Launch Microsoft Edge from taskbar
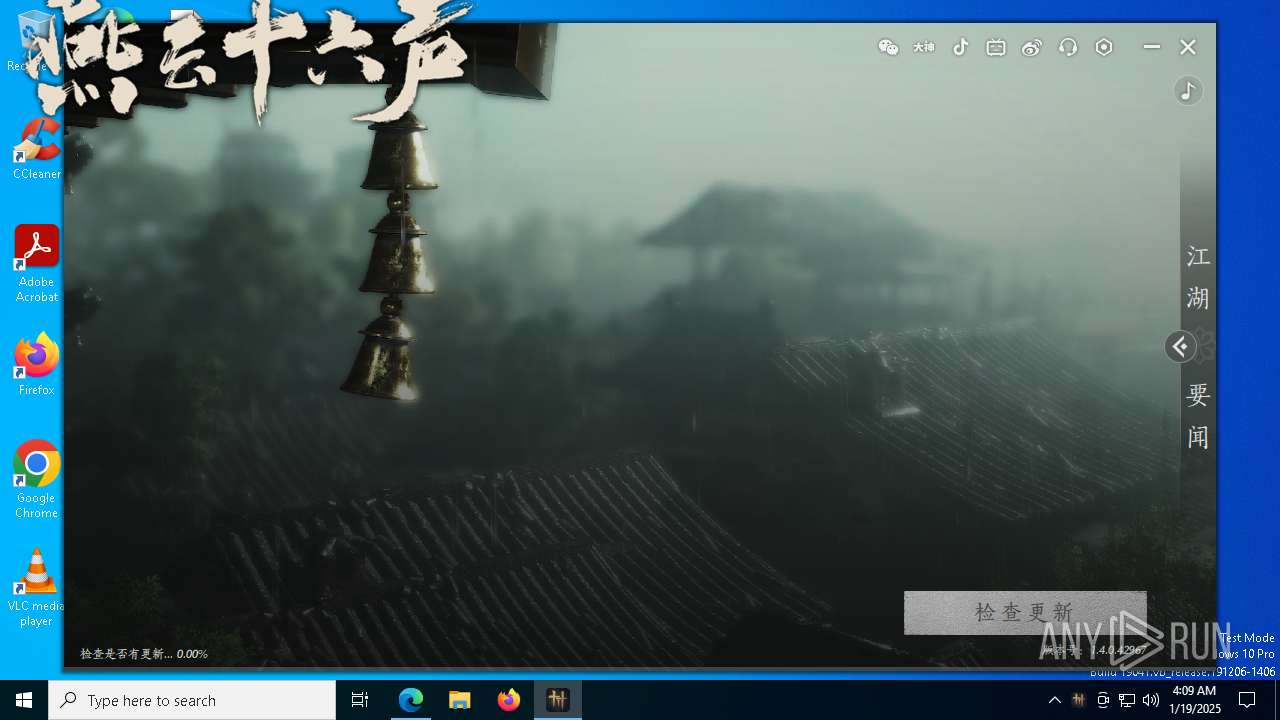Screen dimensions: 1280x720 [411, 700]
